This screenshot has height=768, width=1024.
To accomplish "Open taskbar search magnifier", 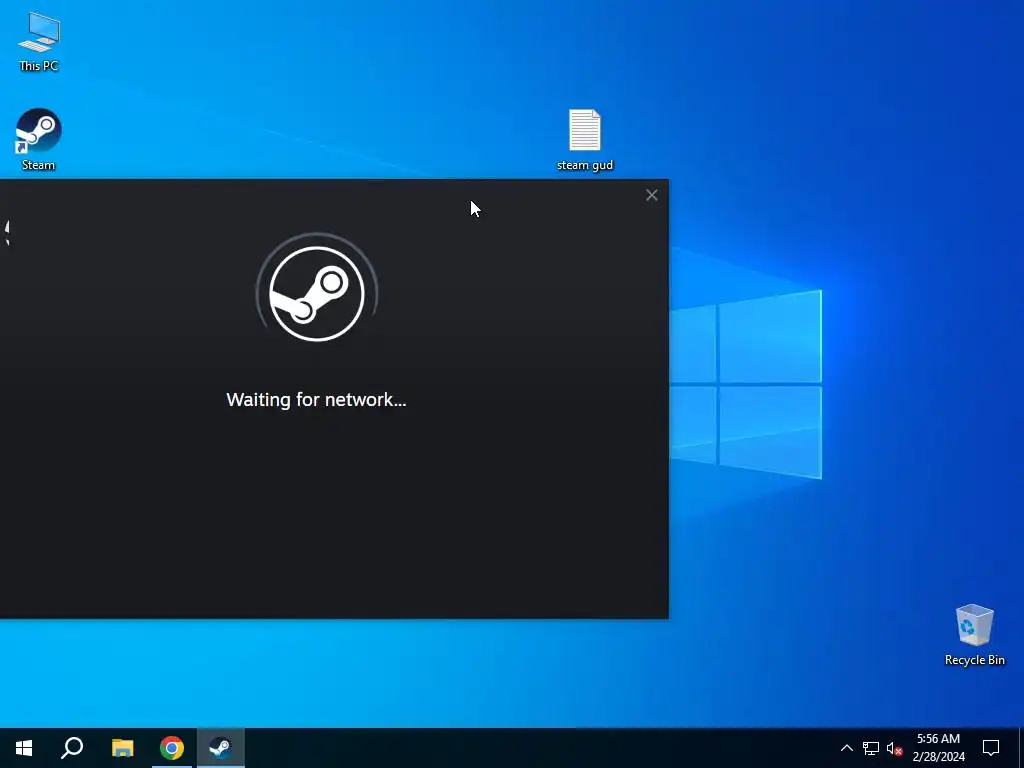I will pos(72,748).
